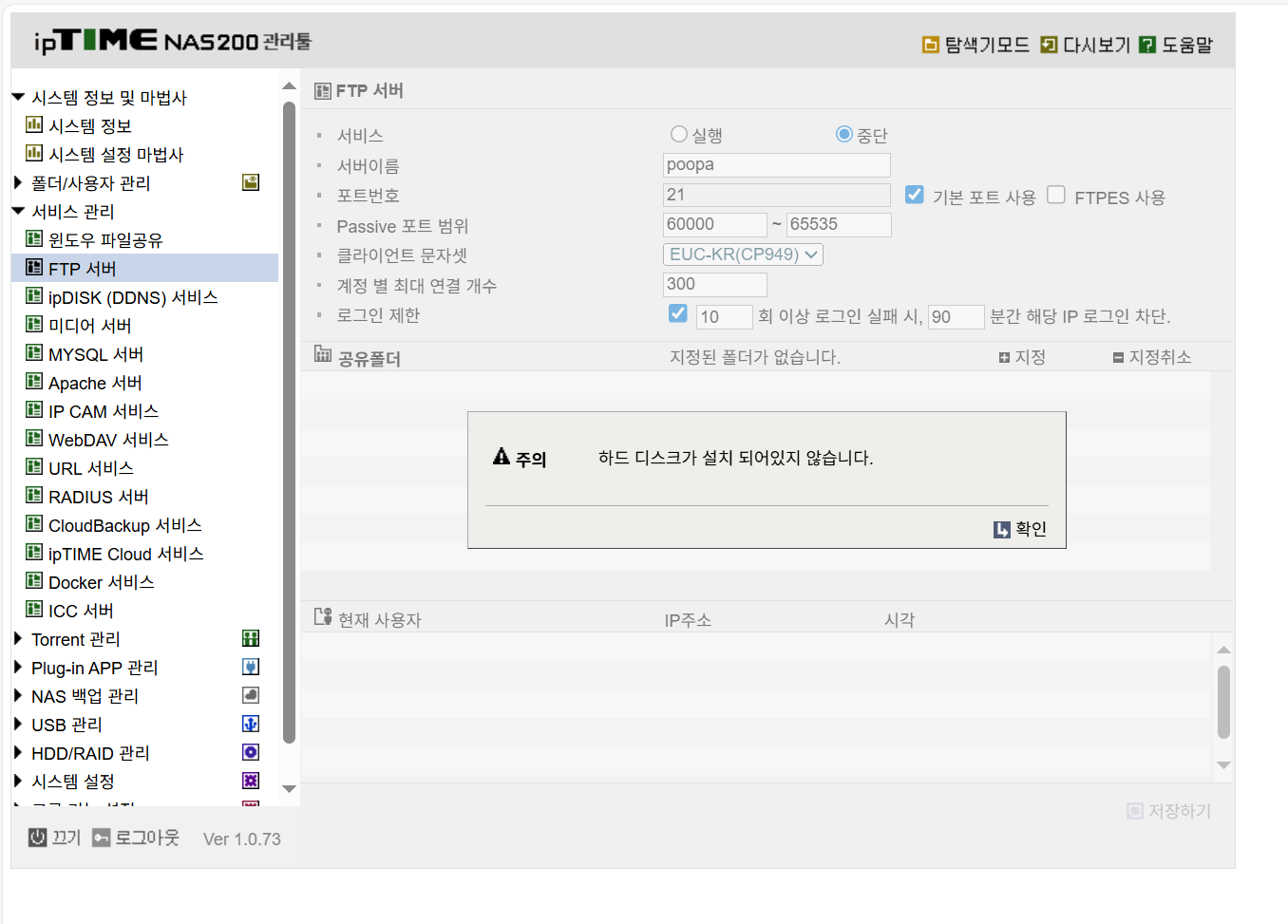The width and height of the screenshot is (1288, 924).
Task: Click the 서버이름 input field
Action: [777, 165]
